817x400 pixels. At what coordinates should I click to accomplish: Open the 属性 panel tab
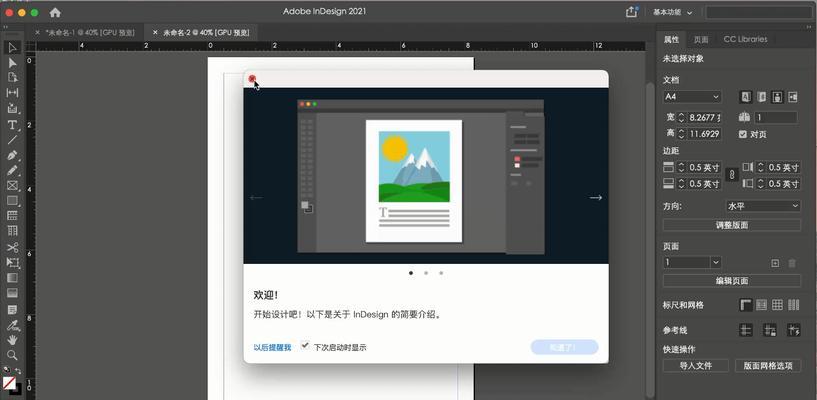[671, 40]
